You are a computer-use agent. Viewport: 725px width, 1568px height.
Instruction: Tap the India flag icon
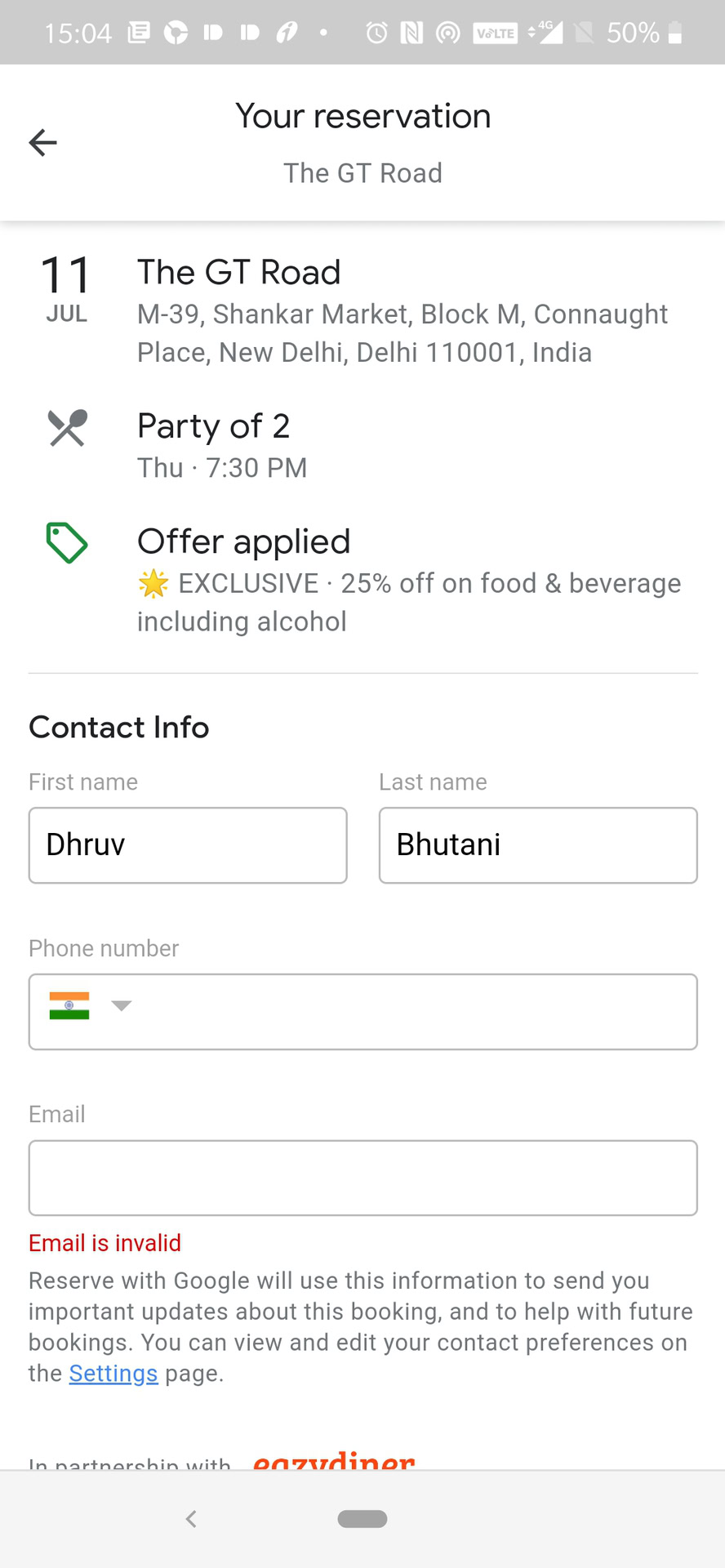pos(69,1005)
